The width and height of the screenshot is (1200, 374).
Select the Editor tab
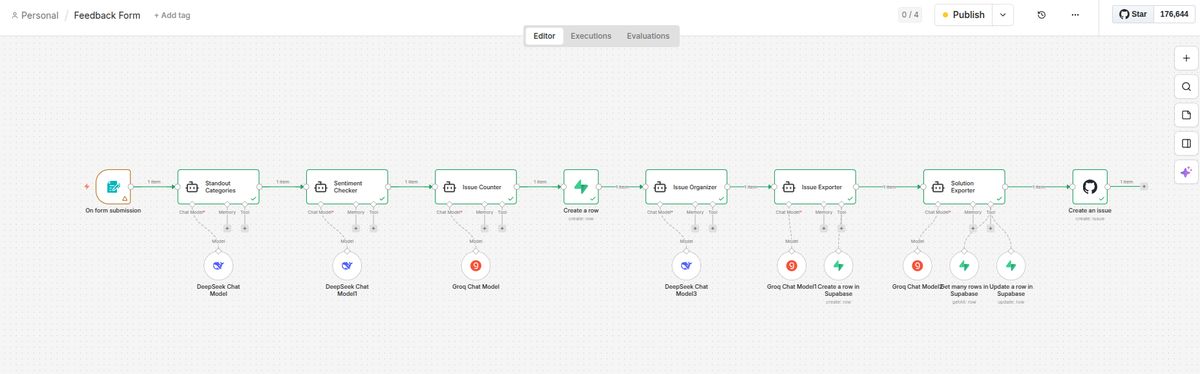544,36
